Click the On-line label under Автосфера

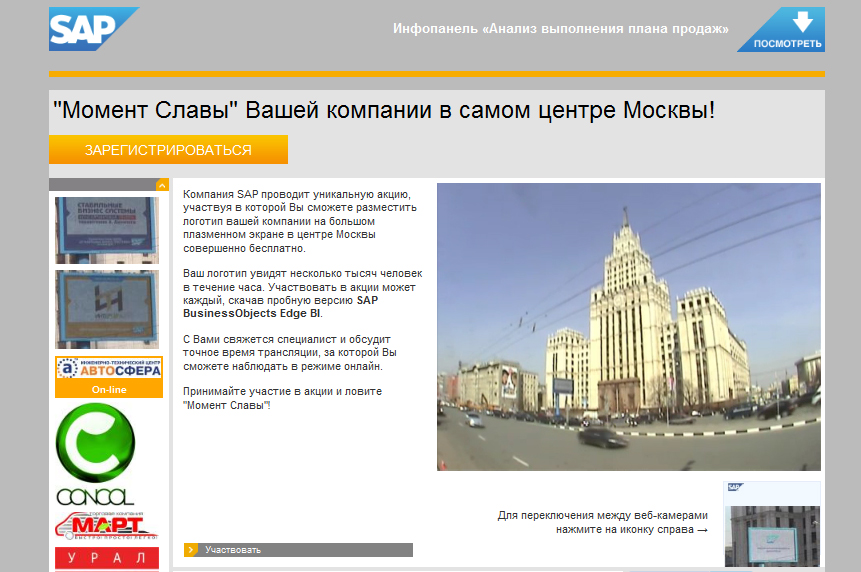tap(109, 390)
